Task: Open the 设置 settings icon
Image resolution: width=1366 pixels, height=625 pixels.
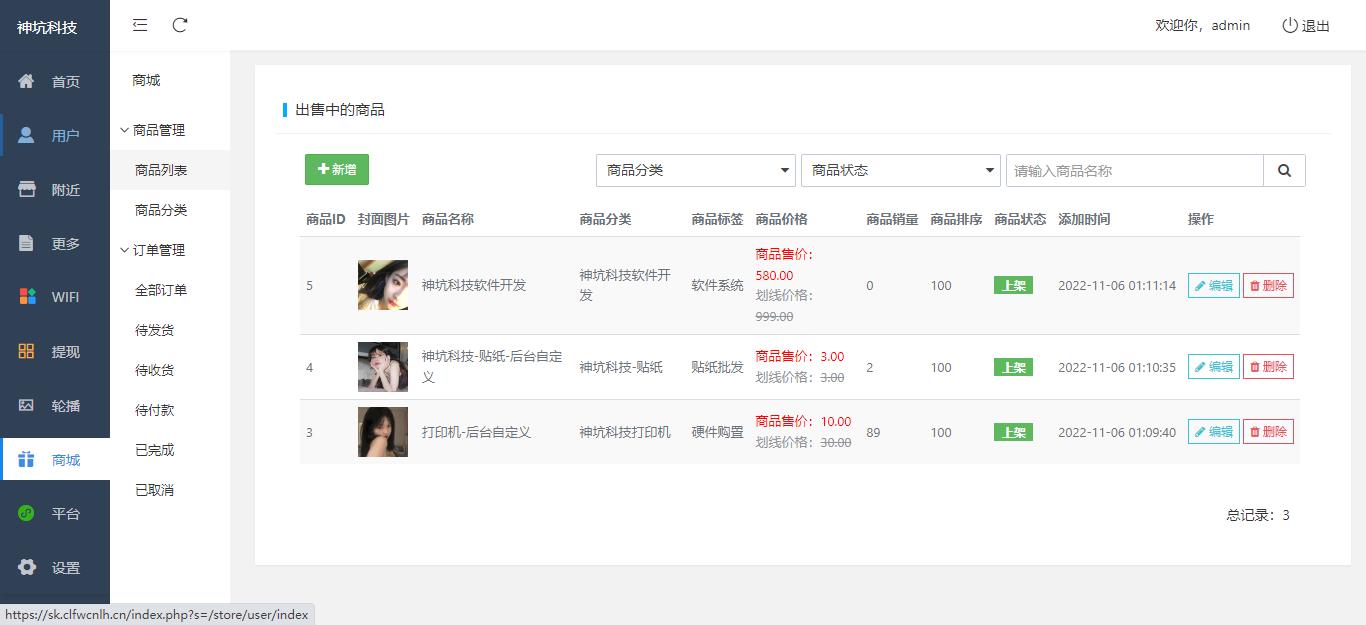Action: click(27, 567)
